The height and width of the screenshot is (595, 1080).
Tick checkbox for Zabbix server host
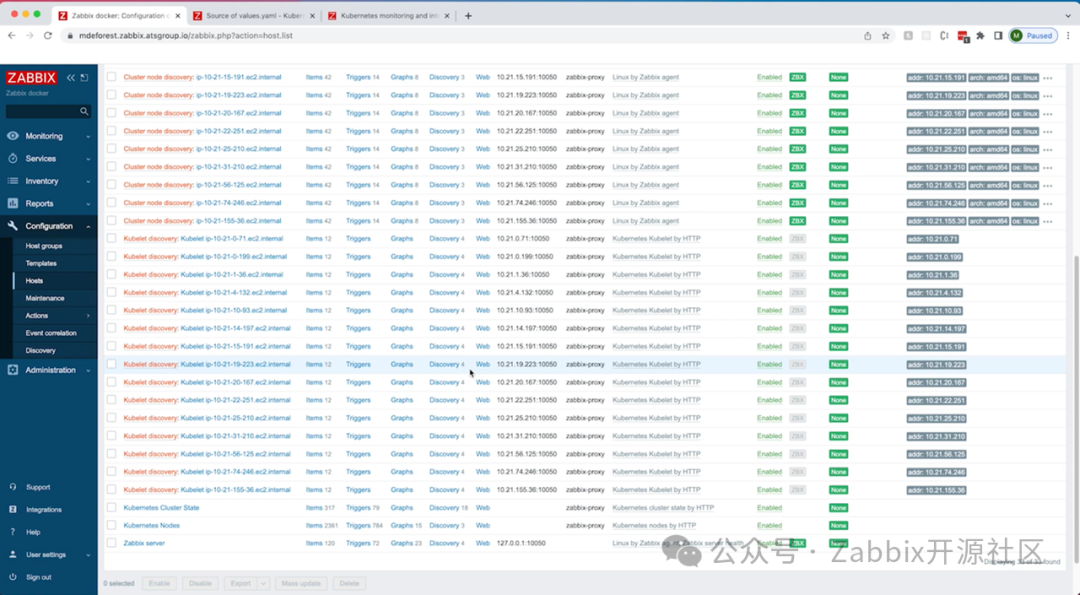click(111, 543)
